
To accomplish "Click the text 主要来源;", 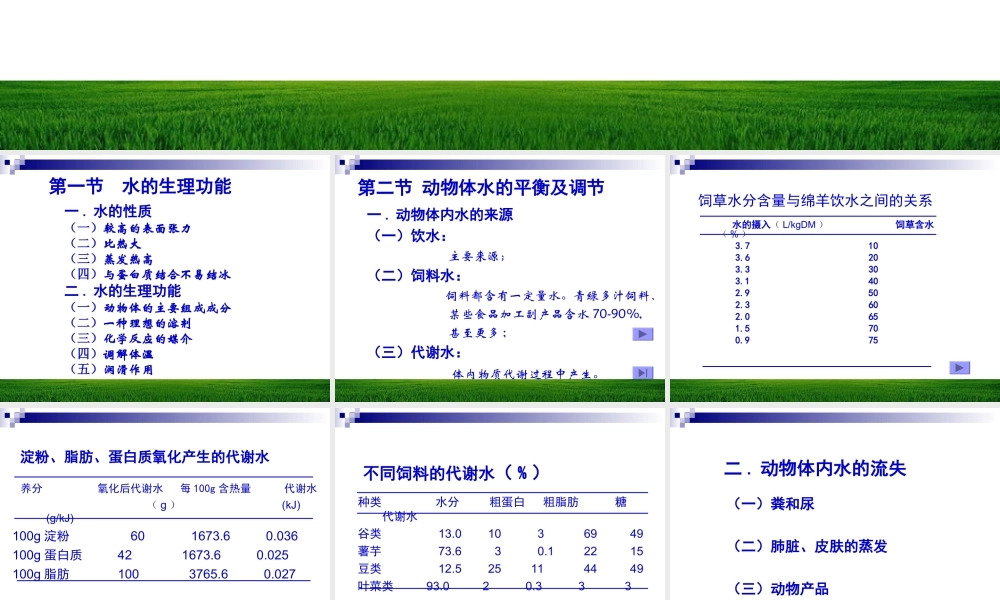I will 478,256.
